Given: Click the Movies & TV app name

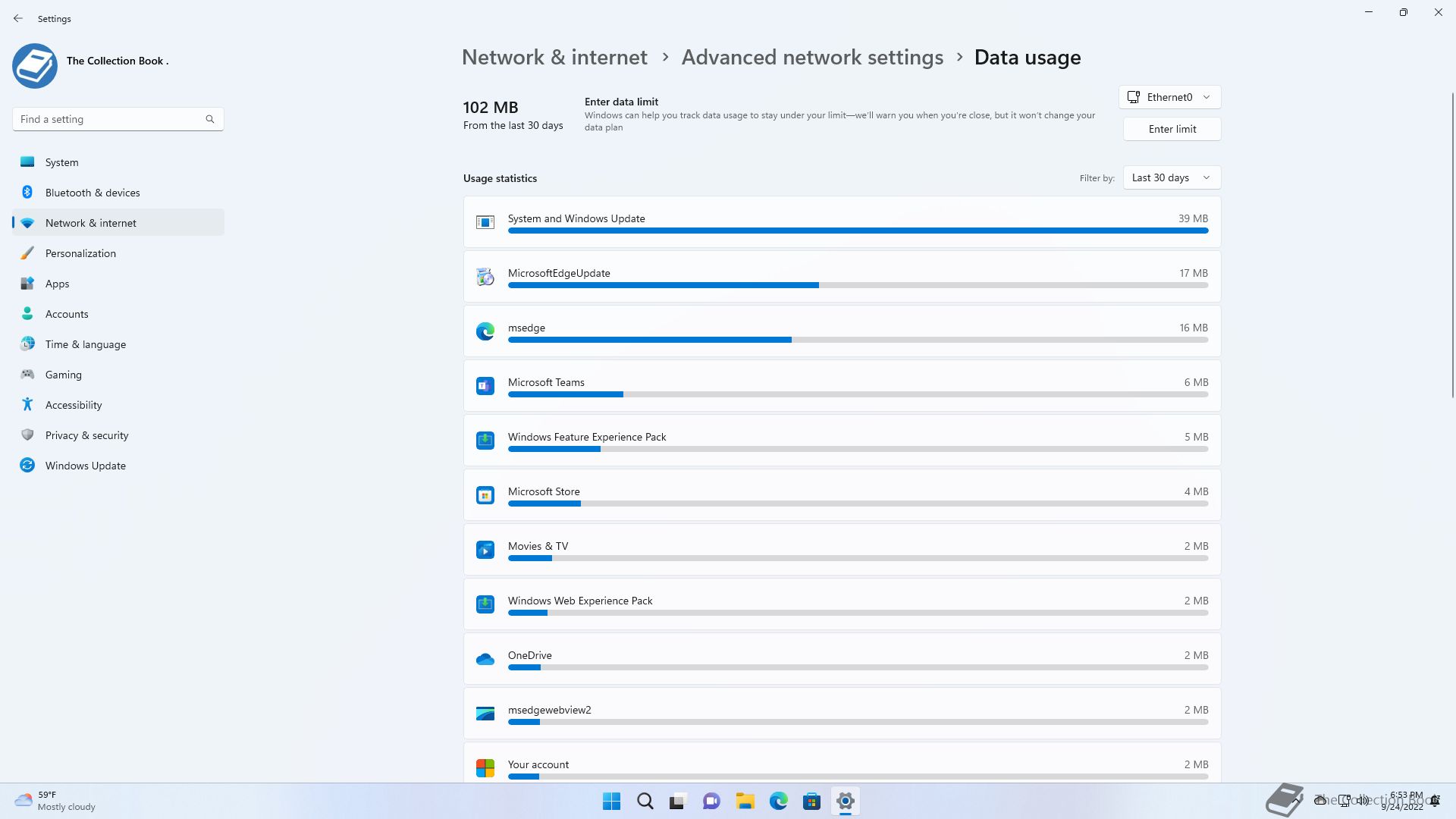Looking at the screenshot, I should pyautogui.click(x=538, y=546).
